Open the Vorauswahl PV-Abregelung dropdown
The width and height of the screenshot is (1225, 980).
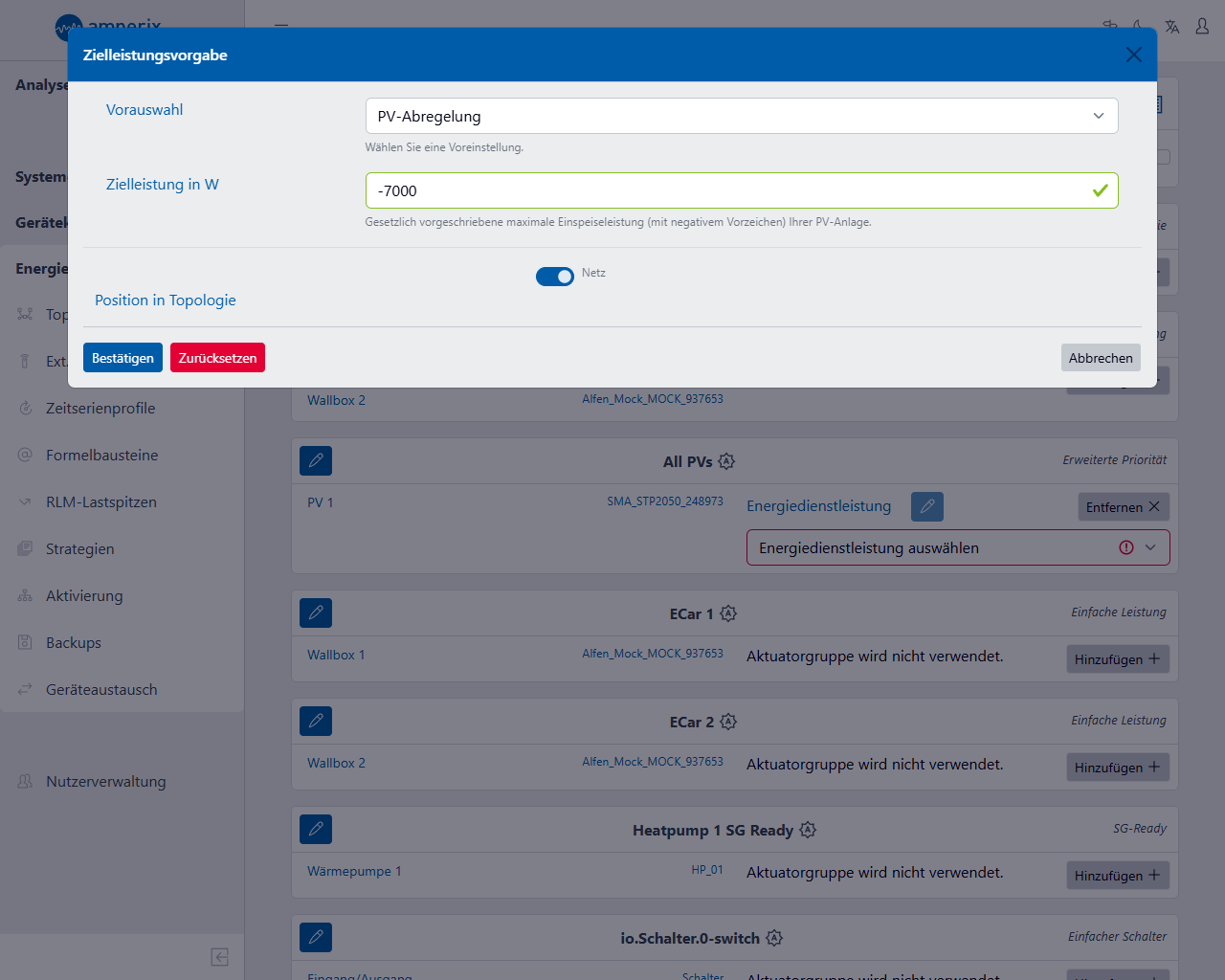[x=741, y=116]
